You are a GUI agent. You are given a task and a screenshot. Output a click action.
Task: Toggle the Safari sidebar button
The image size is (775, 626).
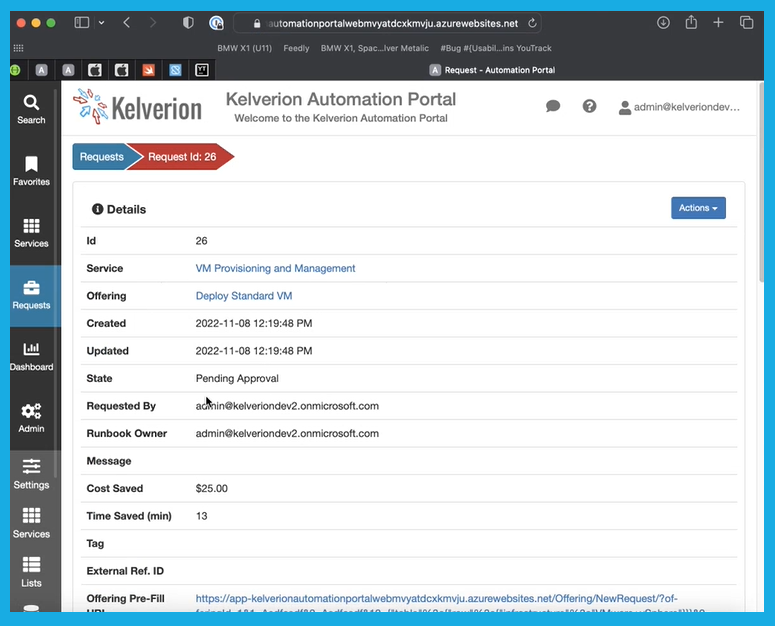(x=82, y=23)
